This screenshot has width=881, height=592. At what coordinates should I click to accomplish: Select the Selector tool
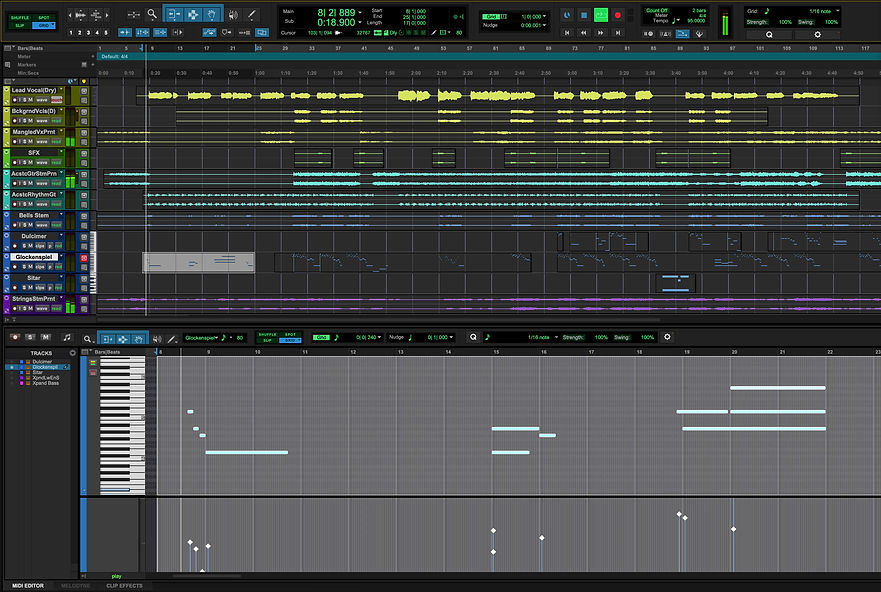[x=192, y=14]
